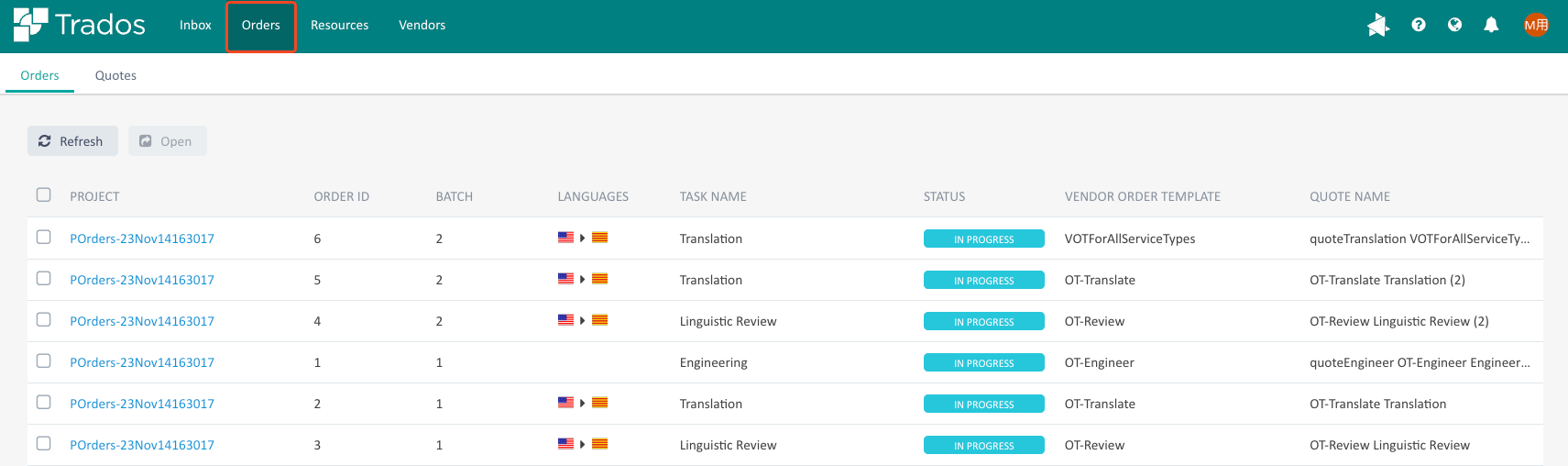Check the Engineering task row checkbox
This screenshot has height=466, width=1568.
point(44,361)
